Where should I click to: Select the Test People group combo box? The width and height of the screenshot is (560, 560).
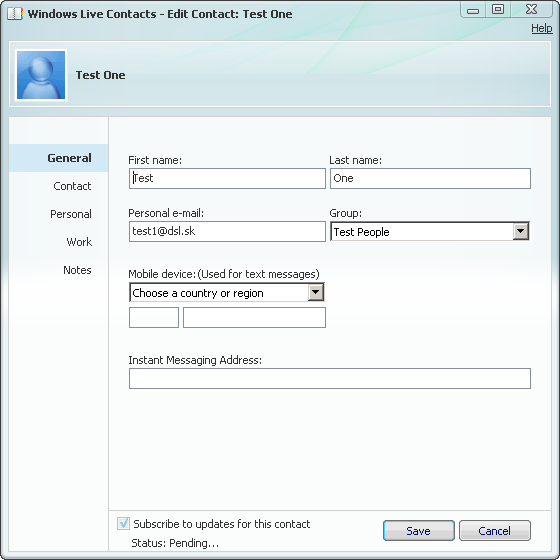[430, 231]
